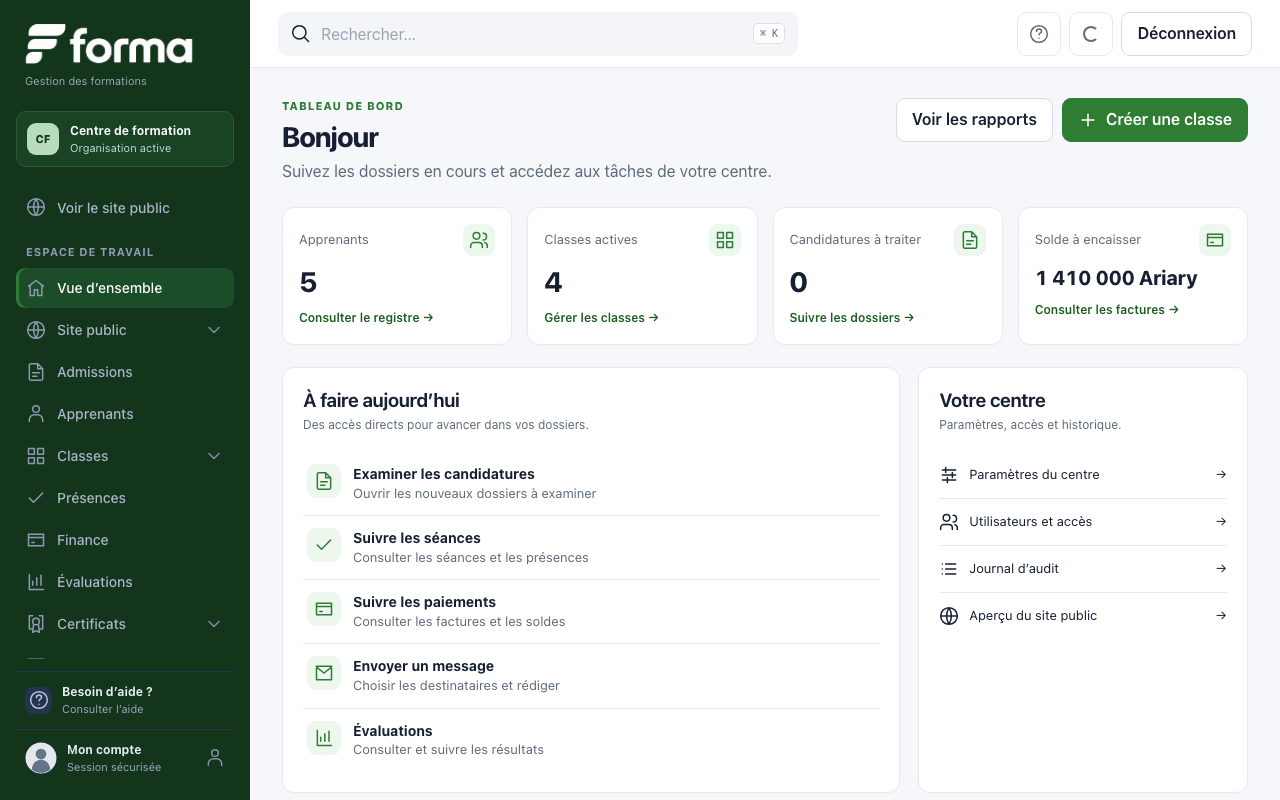Click the Déconnexion button

[1187, 34]
